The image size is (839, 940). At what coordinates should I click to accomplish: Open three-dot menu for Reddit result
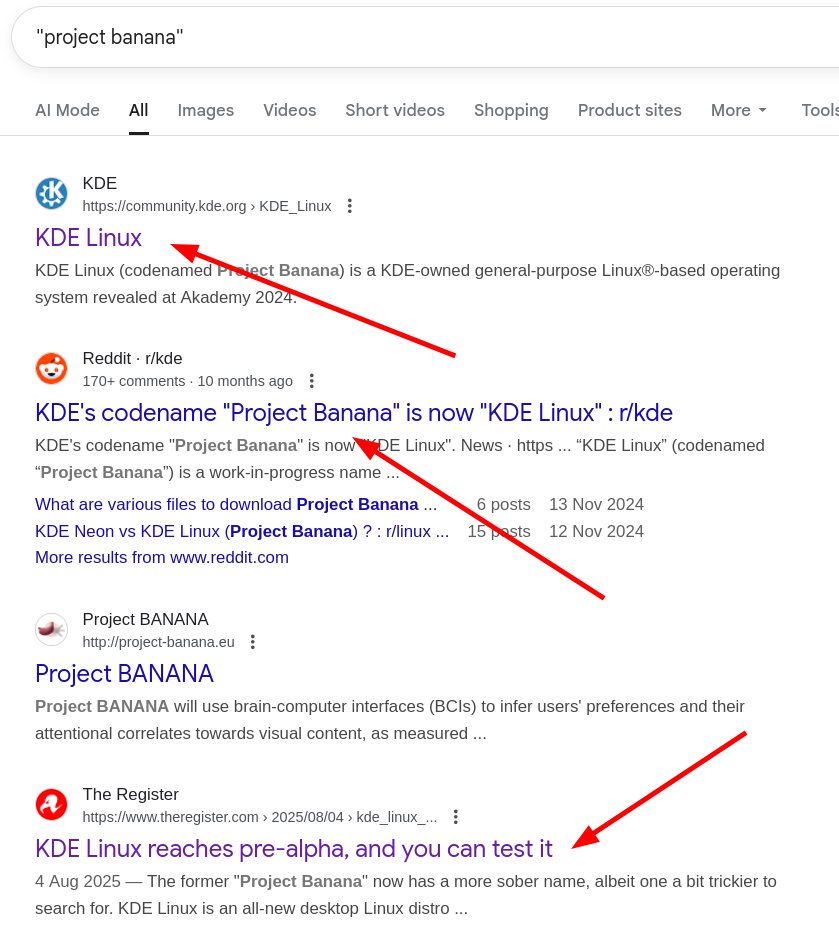(x=311, y=381)
